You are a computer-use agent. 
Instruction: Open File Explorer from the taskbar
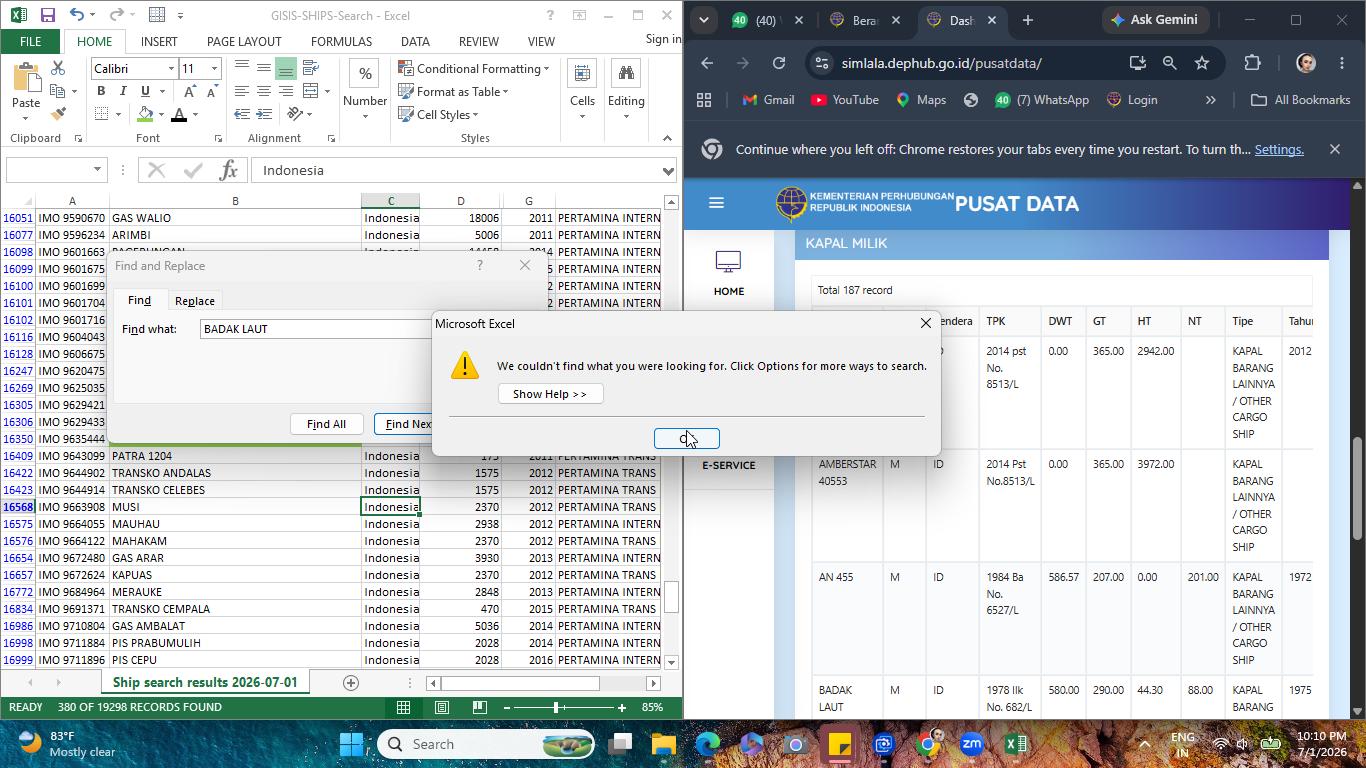tap(664, 744)
